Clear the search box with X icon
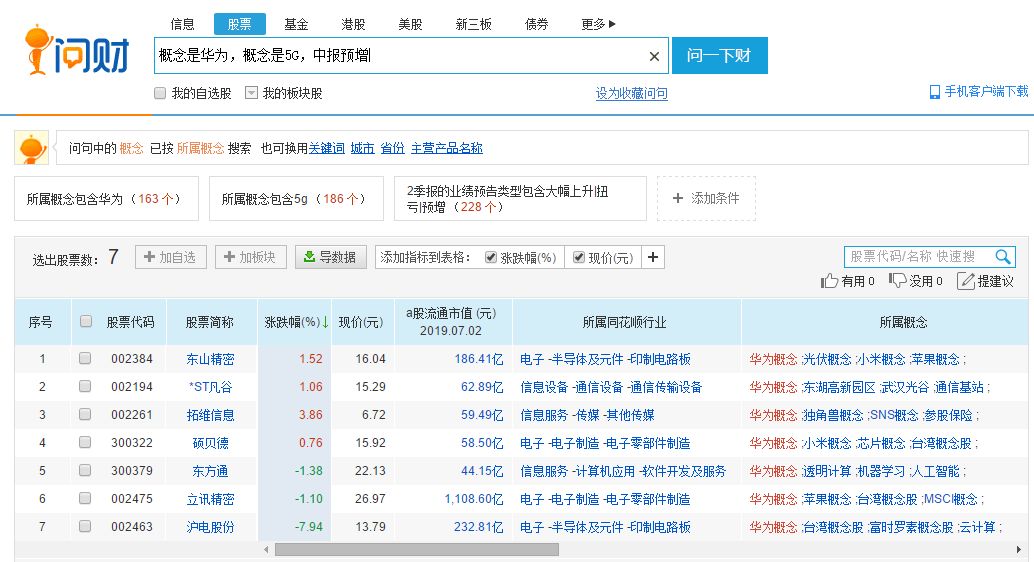The image size is (1034, 562). [654, 57]
